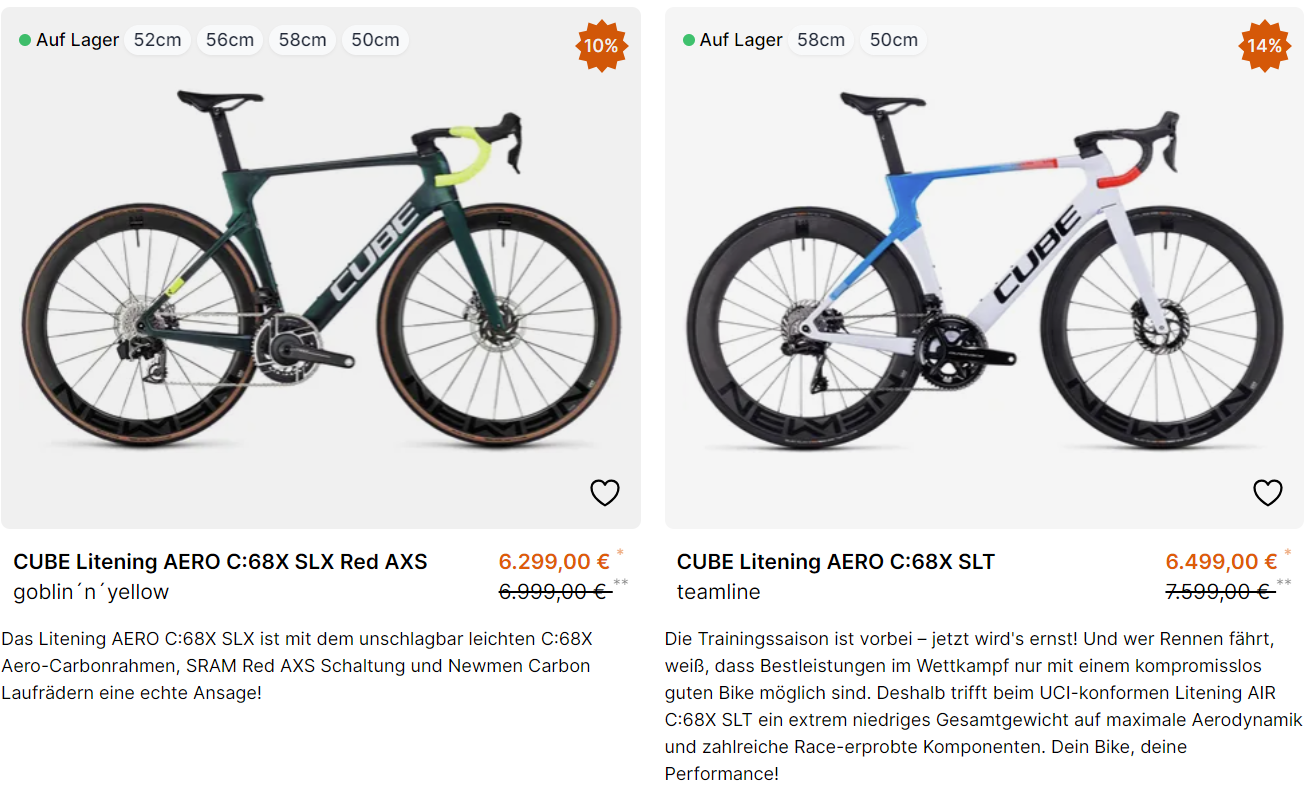The width and height of the screenshot is (1310, 786).
Task: Choose 58cm size for goblin'n'yellow bike
Action: (x=302, y=40)
